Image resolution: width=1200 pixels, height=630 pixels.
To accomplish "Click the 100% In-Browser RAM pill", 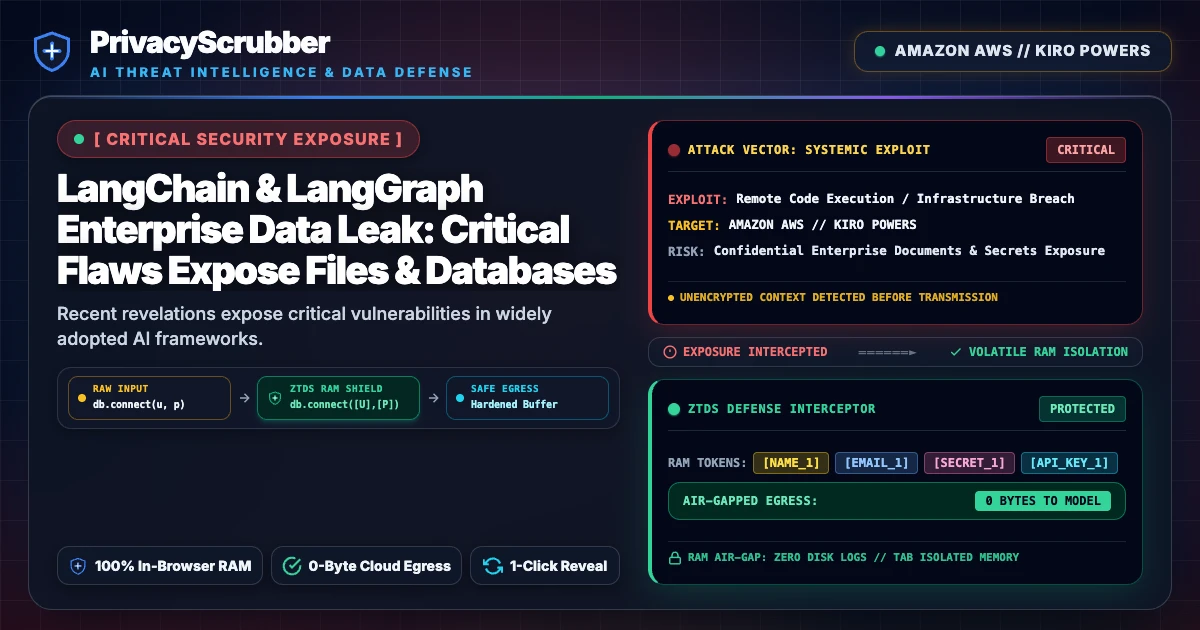I will (x=160, y=566).
